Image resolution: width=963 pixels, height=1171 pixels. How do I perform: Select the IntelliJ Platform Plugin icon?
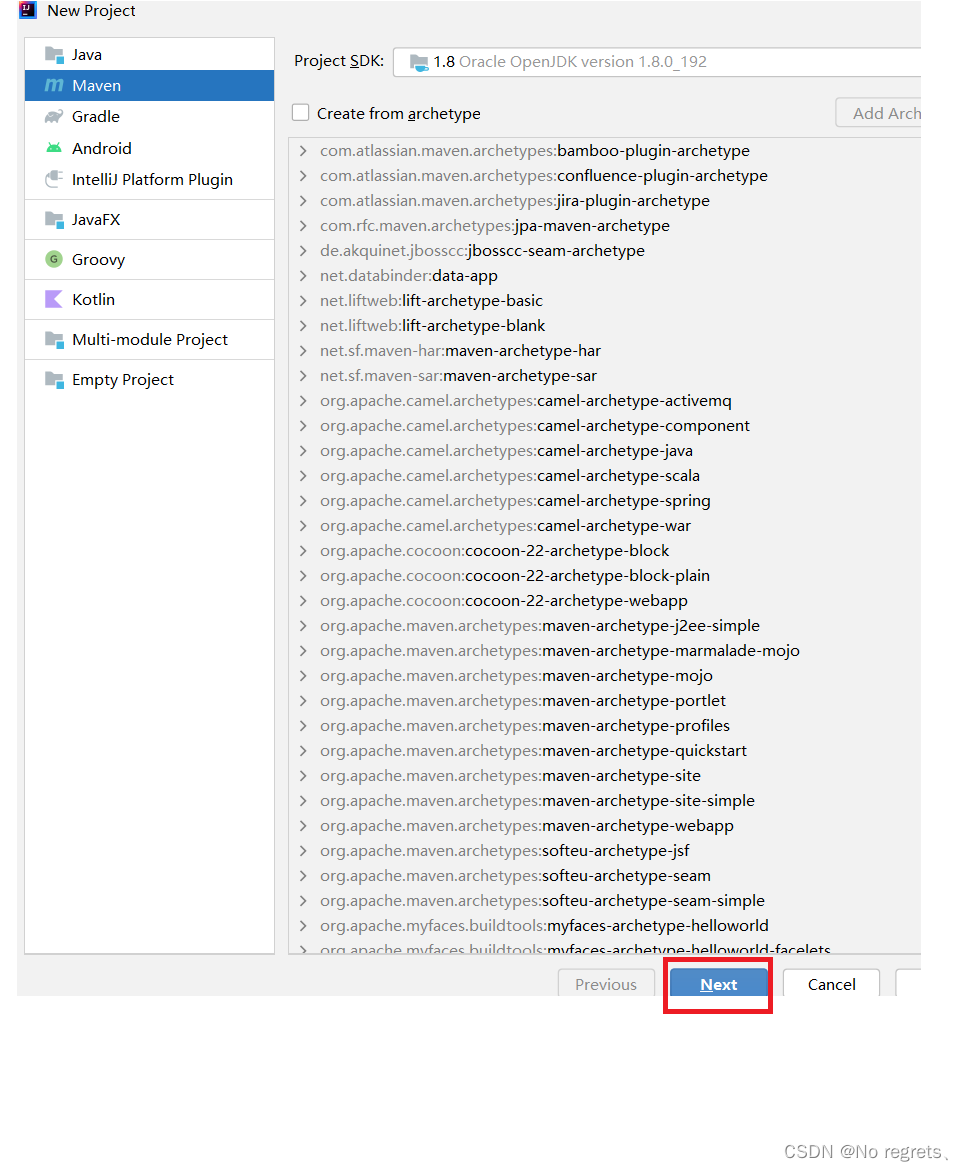pyautogui.click(x=54, y=180)
